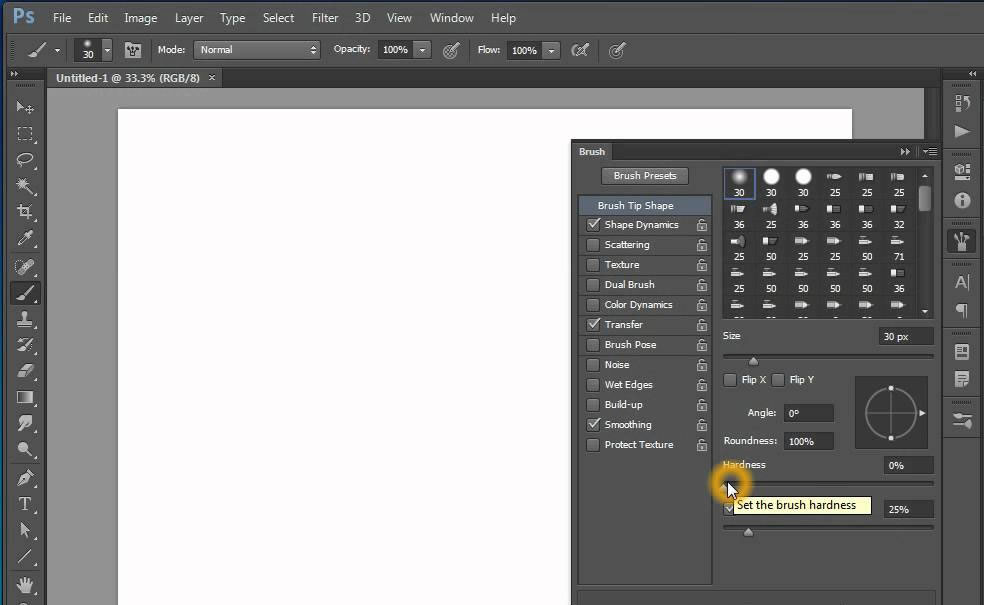
Task: Disable the Shape Dynamics checkbox
Action: [593, 225]
